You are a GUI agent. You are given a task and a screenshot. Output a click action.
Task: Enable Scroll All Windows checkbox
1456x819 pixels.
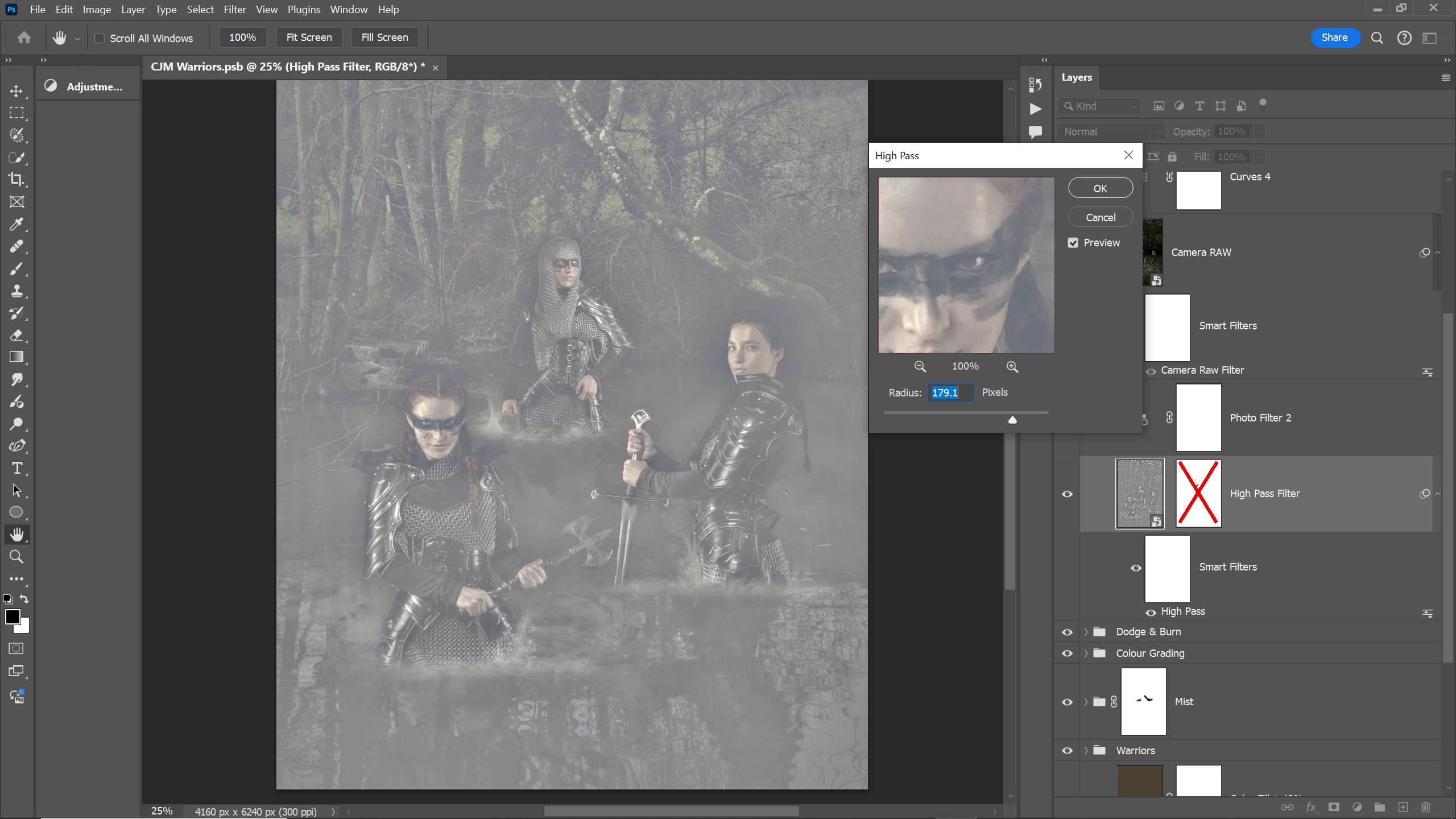[x=100, y=38]
